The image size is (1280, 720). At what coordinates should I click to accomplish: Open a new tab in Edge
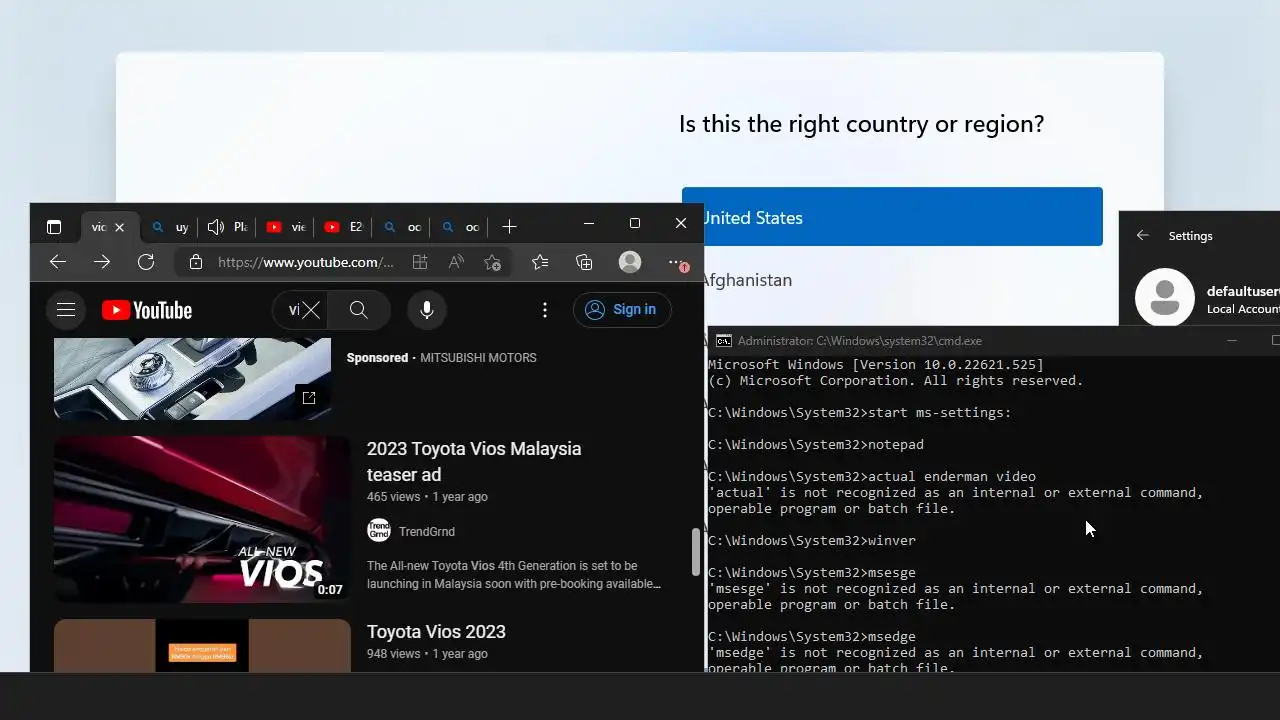pyautogui.click(x=509, y=227)
